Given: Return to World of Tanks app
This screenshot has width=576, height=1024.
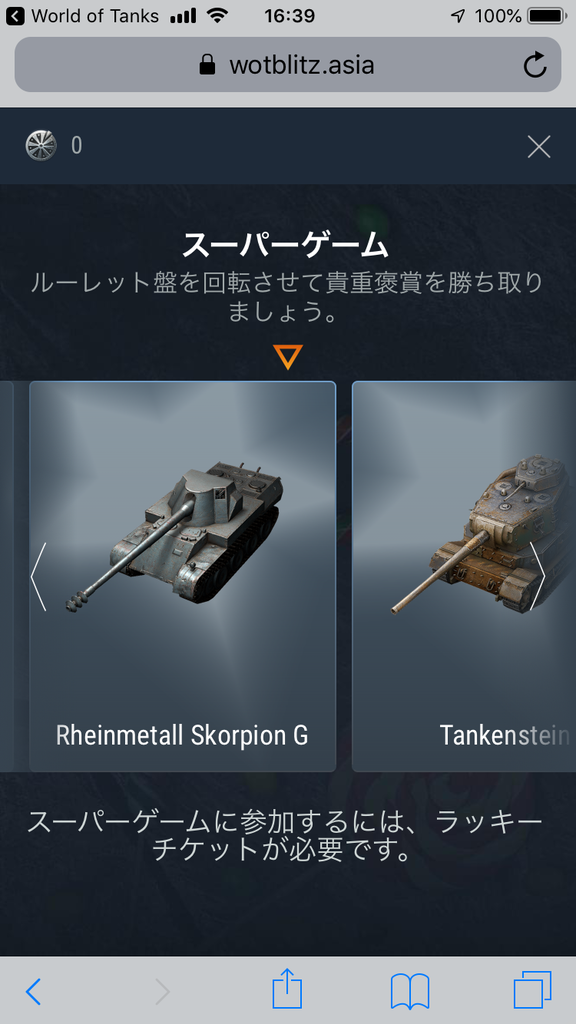Looking at the screenshot, I should click(82, 16).
